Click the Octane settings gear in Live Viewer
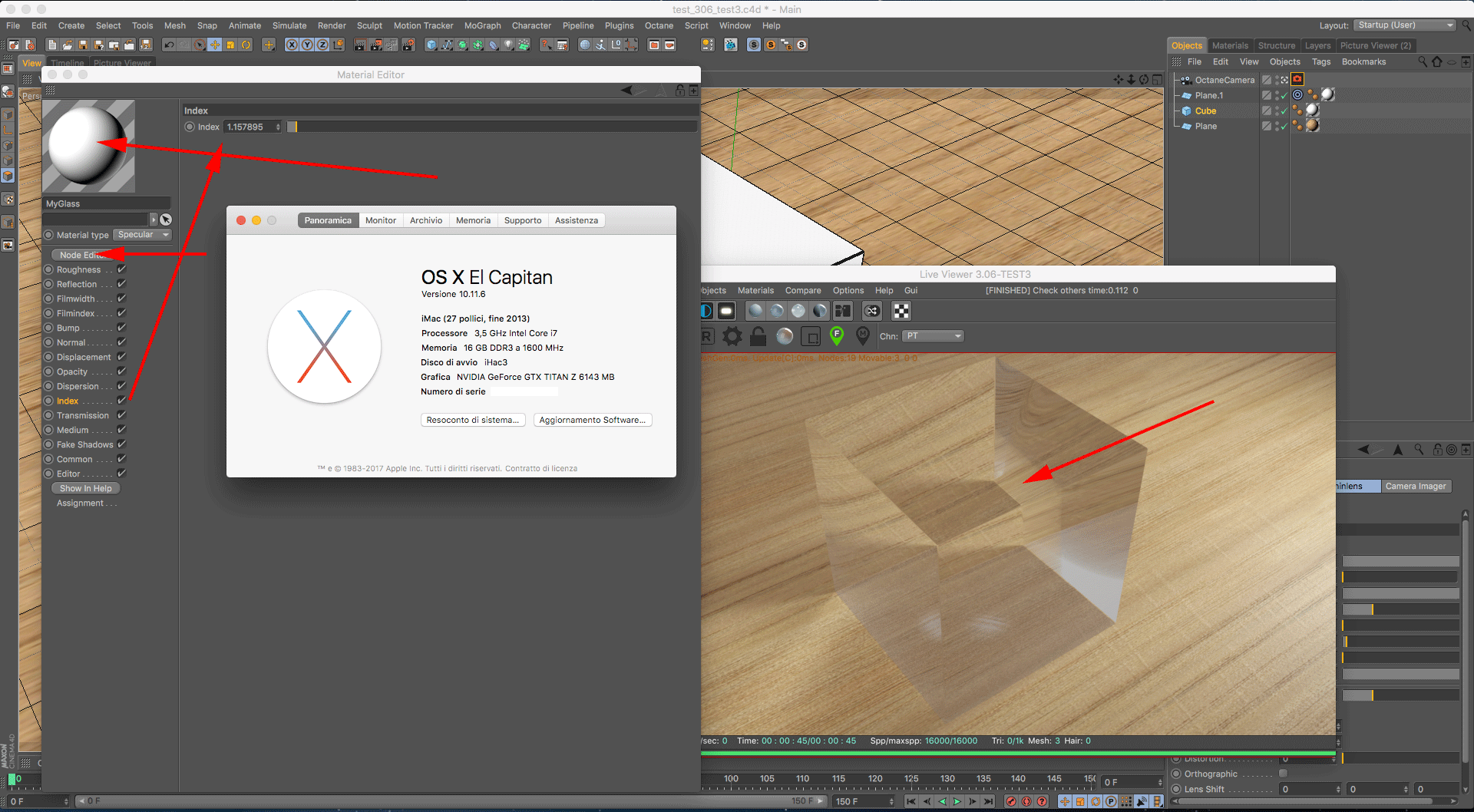This screenshot has height=812, width=1474. (732, 336)
